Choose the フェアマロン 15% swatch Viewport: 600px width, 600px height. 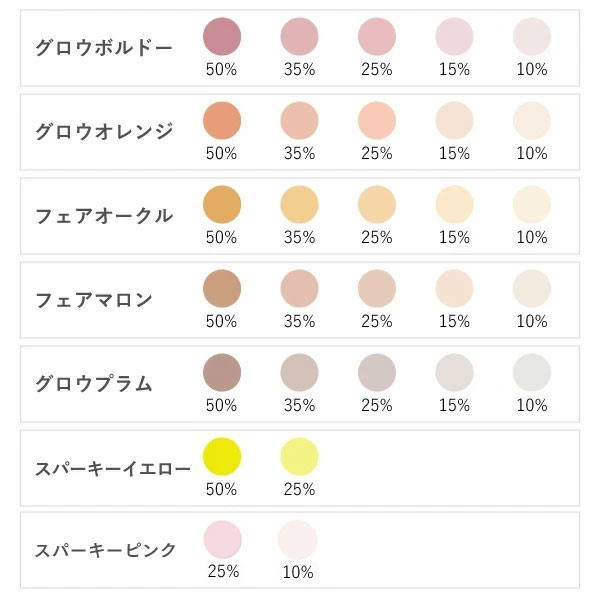pyautogui.click(x=454, y=288)
